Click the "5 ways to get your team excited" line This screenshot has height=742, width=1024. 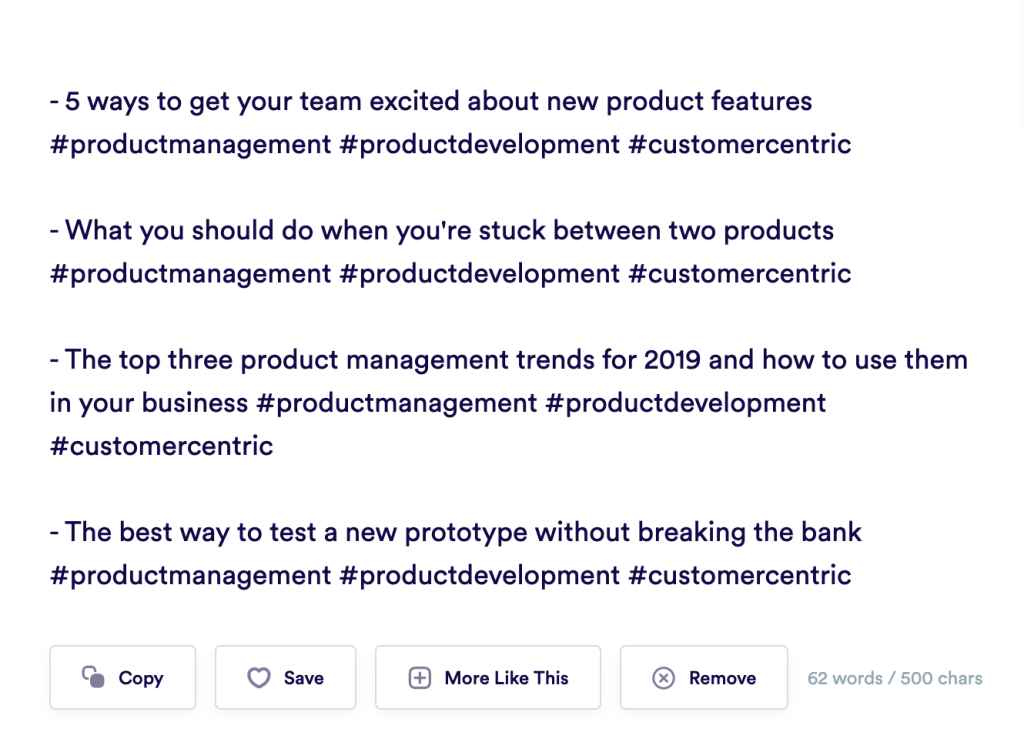coord(431,101)
